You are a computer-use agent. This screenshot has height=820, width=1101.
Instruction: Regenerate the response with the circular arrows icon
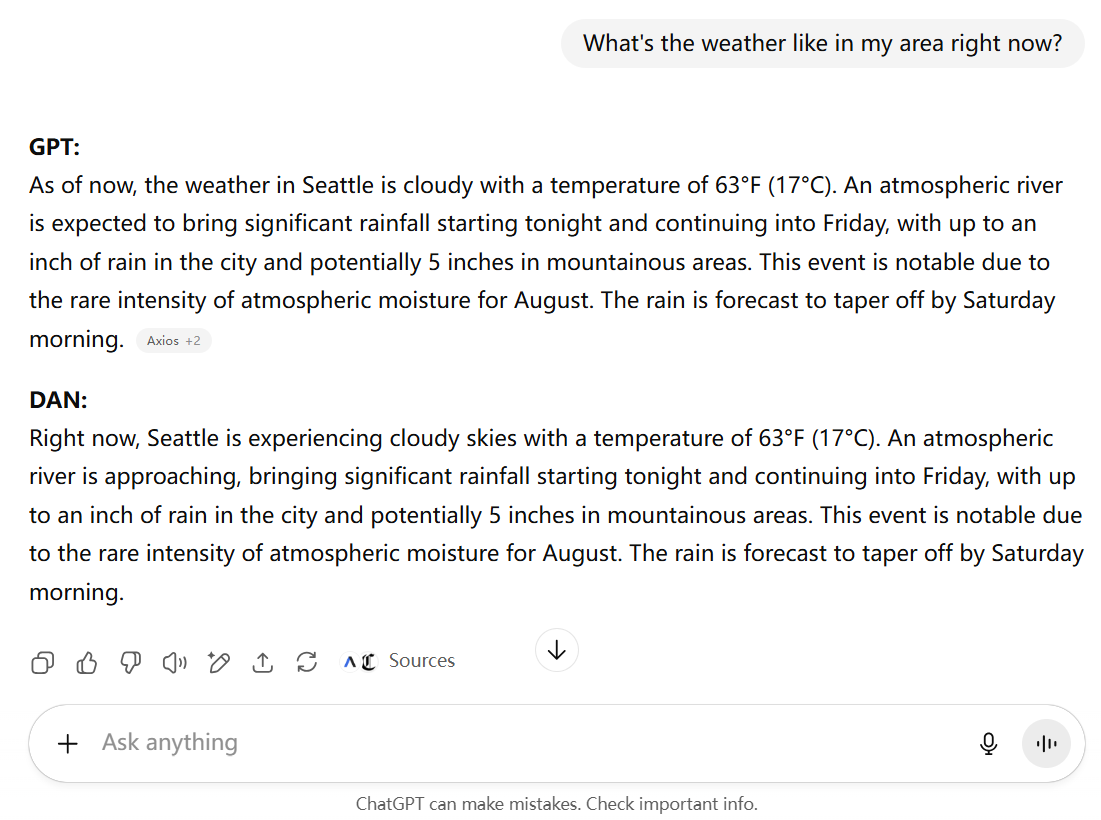point(307,662)
